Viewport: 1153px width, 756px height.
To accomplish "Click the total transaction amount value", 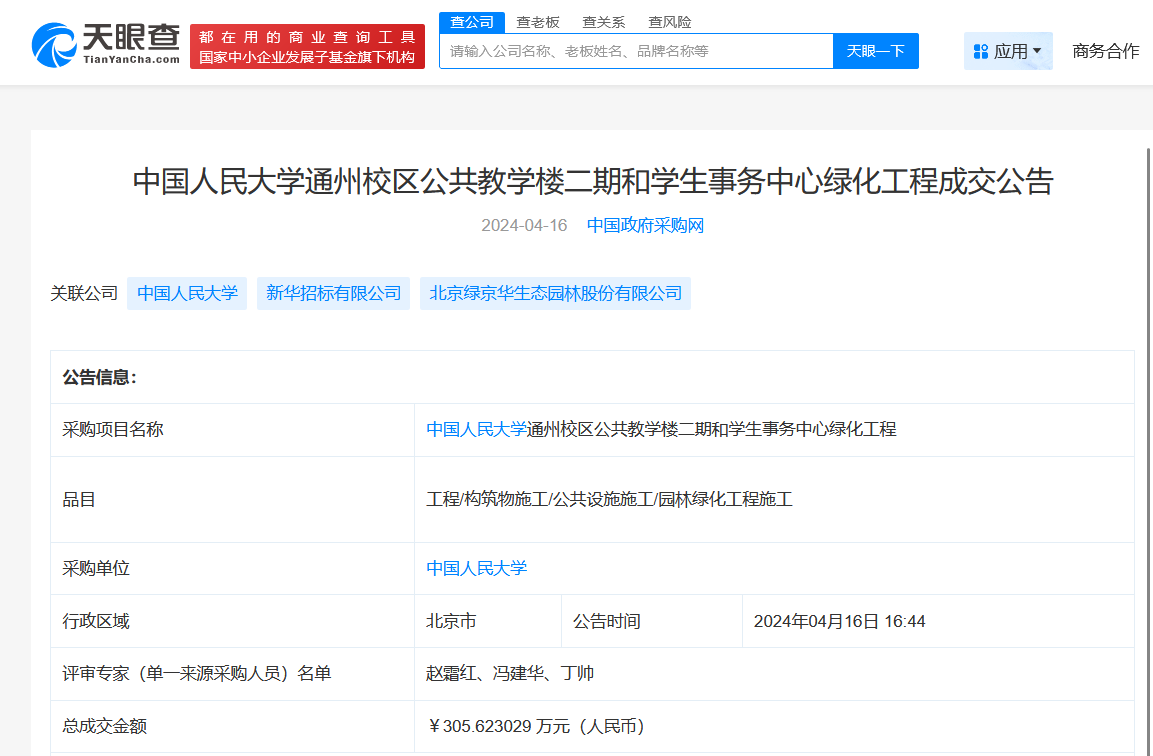I will tap(535, 726).
